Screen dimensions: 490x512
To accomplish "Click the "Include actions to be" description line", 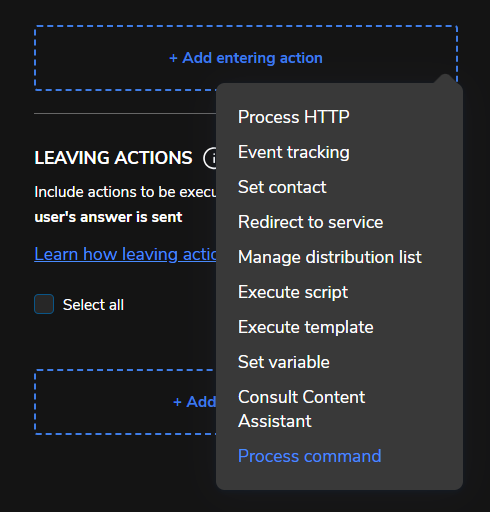I will (126, 192).
